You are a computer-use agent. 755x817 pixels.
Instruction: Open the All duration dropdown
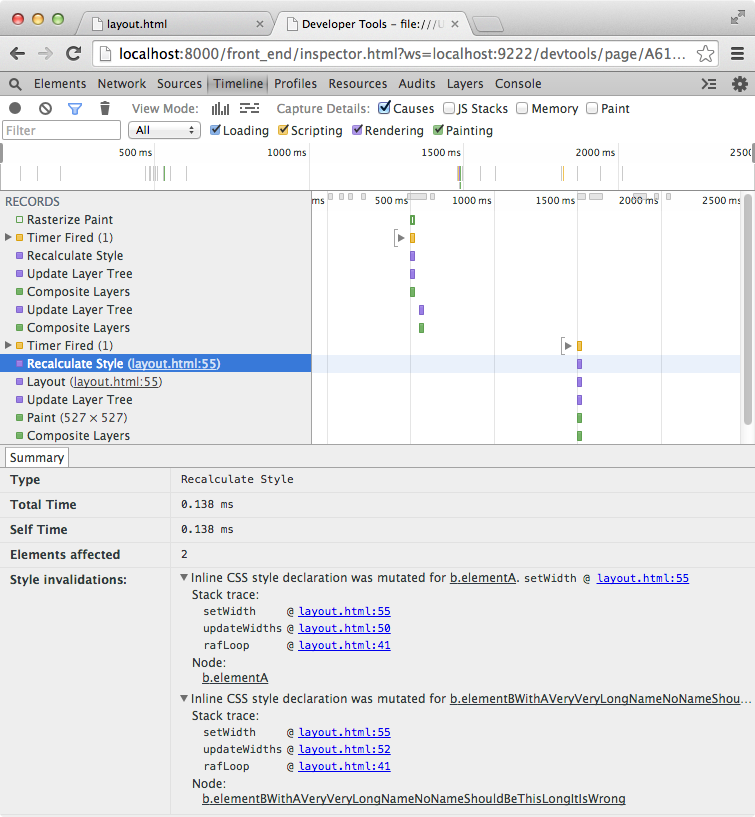(x=166, y=131)
